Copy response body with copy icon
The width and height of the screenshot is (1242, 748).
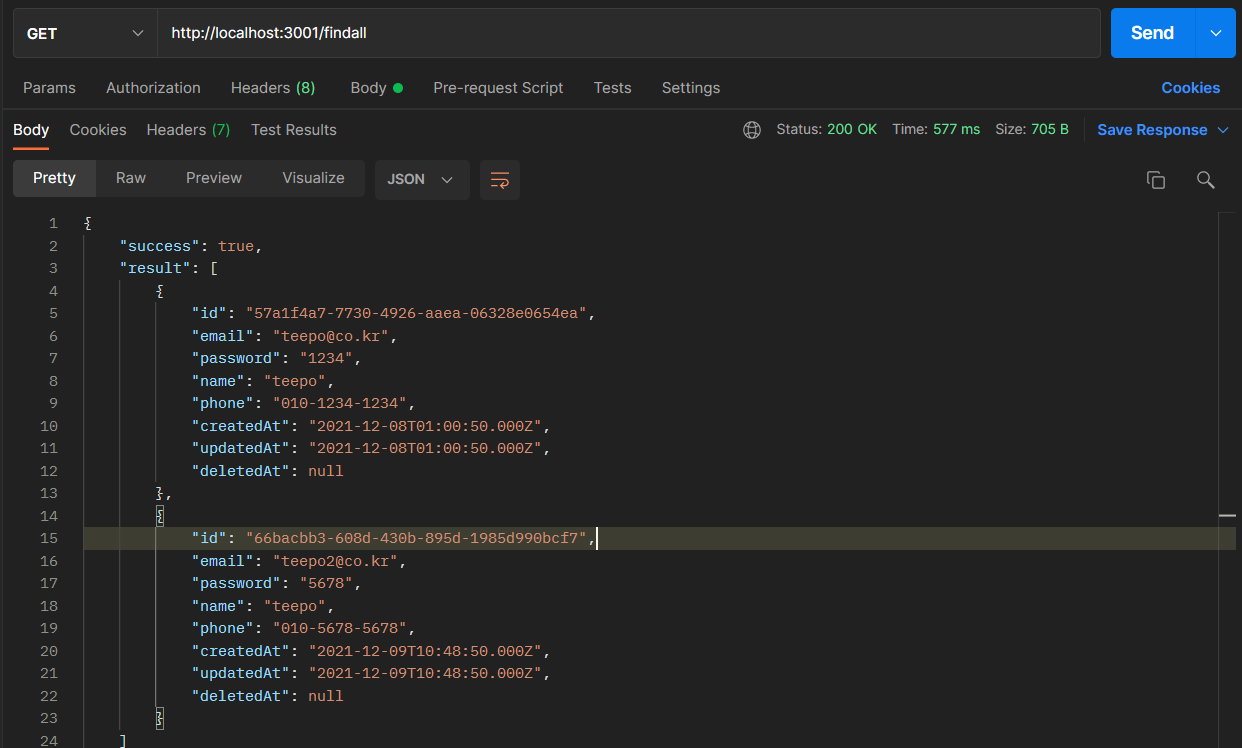[1156, 180]
